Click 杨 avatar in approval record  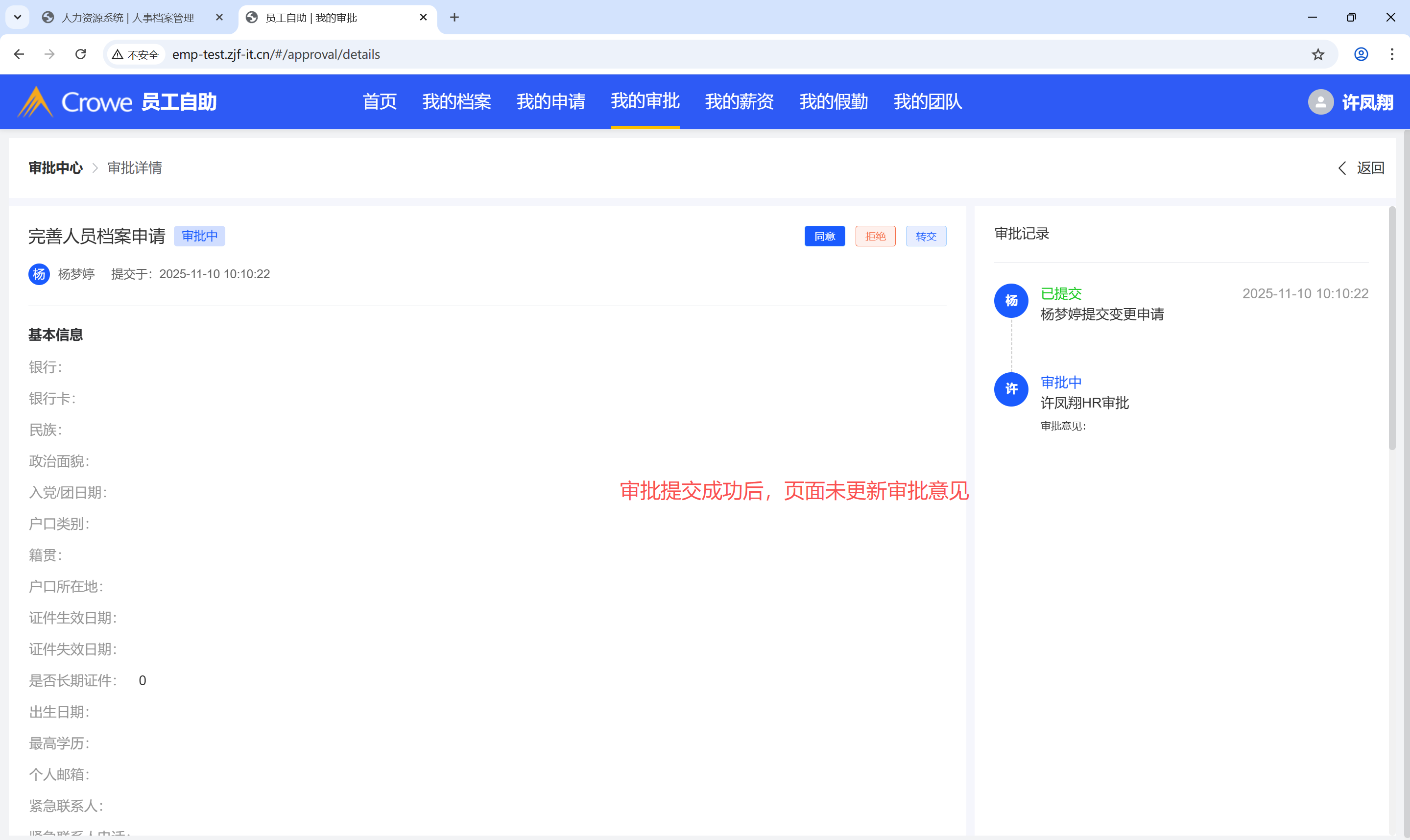pyautogui.click(x=1011, y=301)
